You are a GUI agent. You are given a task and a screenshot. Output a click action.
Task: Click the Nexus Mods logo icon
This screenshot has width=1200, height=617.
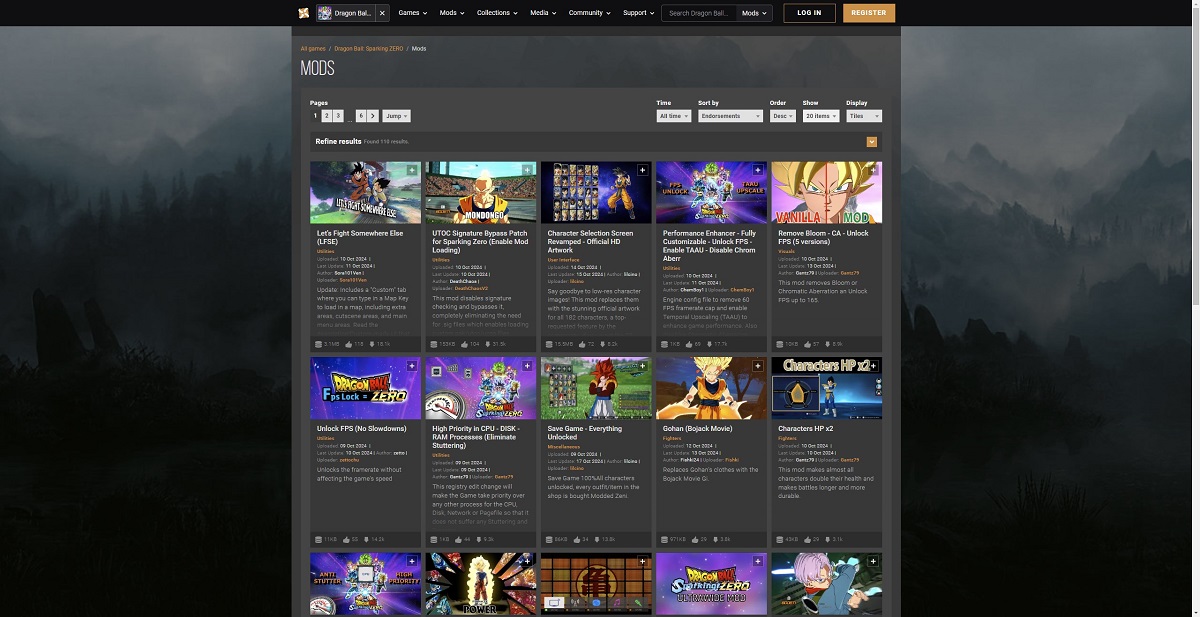pyautogui.click(x=304, y=13)
